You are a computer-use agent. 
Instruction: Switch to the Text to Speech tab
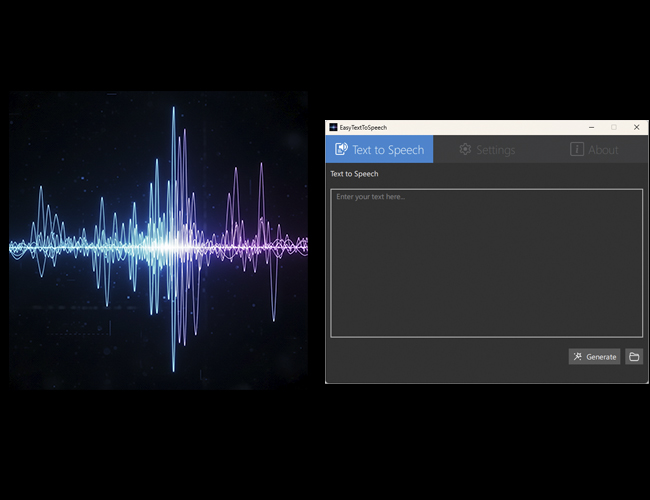(x=379, y=149)
